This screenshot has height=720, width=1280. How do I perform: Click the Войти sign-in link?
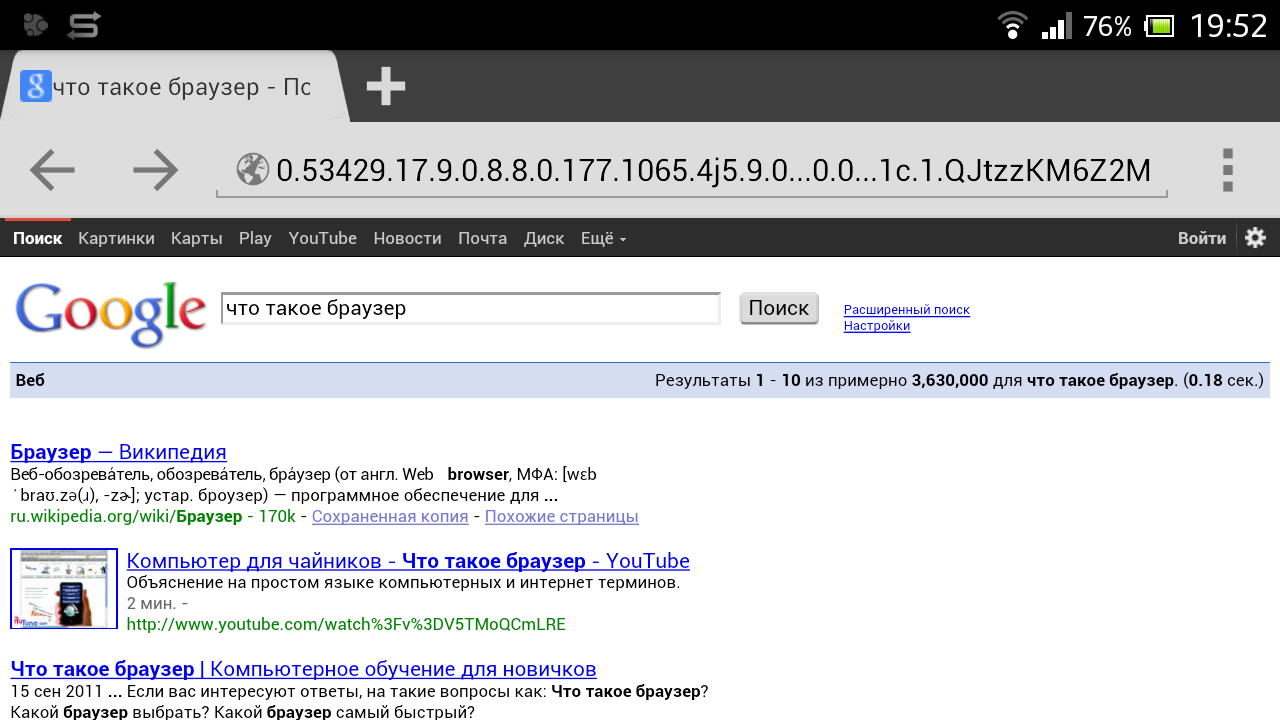coord(1202,238)
